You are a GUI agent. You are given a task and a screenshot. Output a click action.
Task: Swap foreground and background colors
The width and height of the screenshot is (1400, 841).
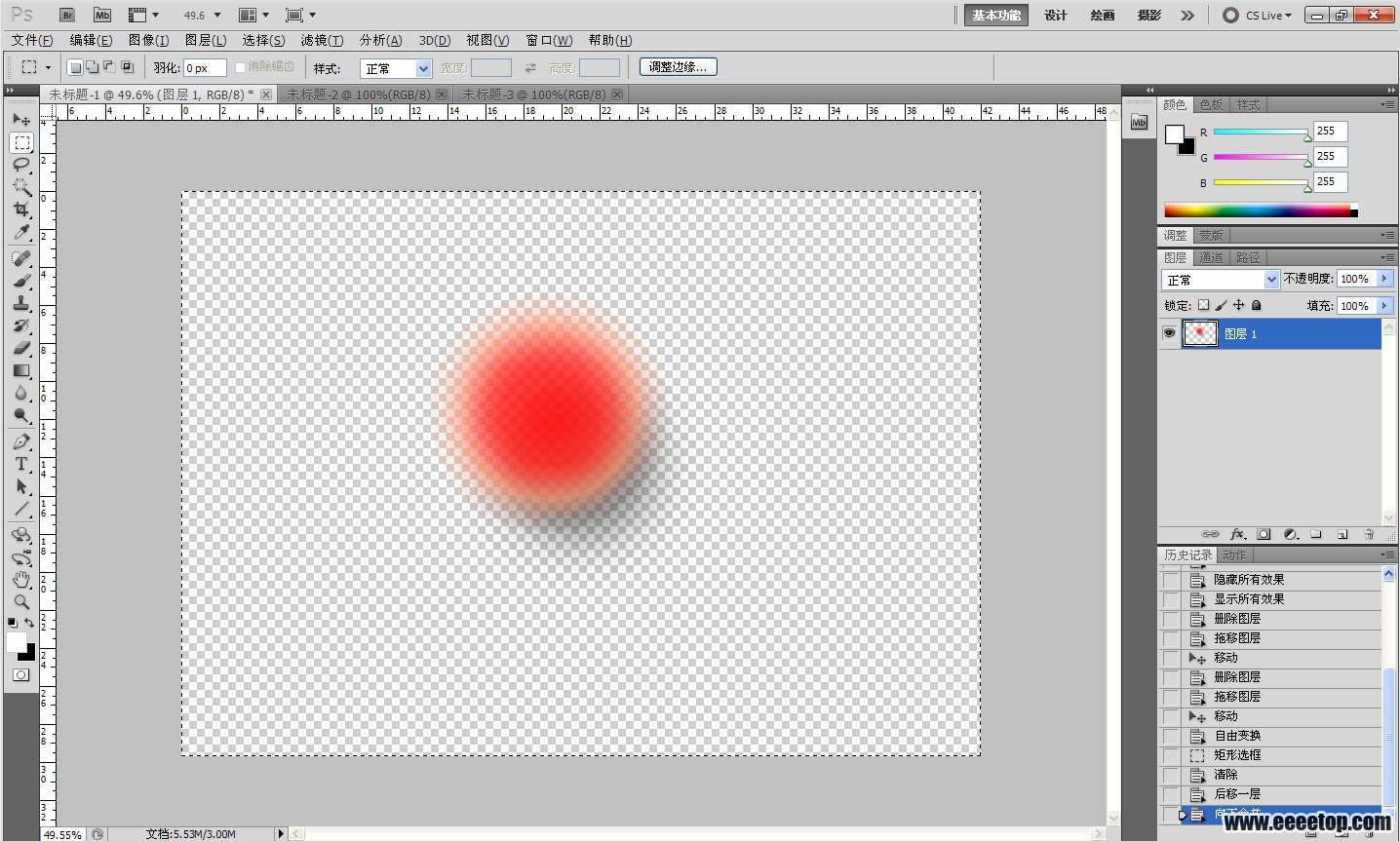(x=29, y=622)
